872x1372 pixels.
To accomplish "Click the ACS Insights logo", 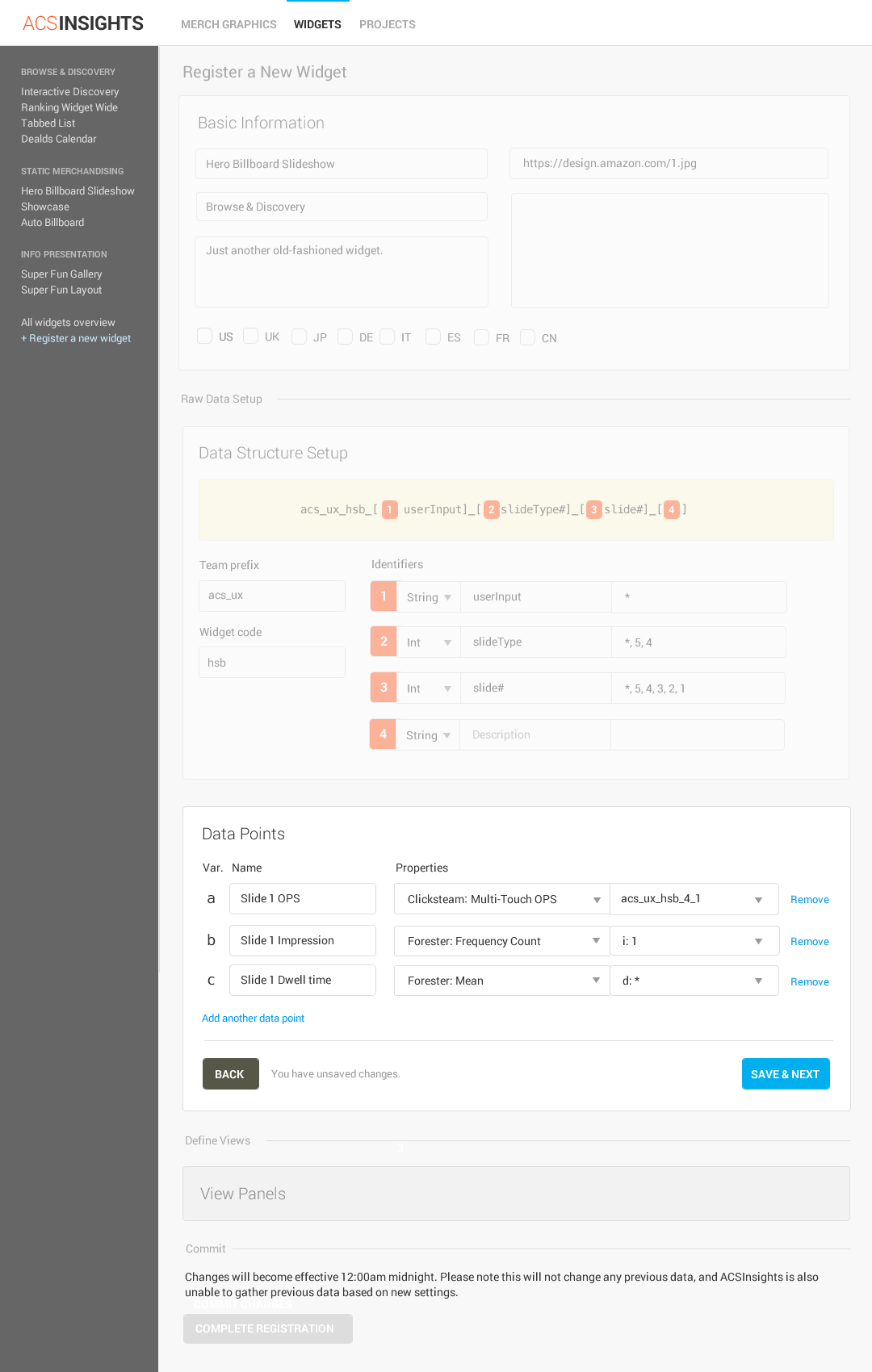I will pyautogui.click(x=83, y=23).
